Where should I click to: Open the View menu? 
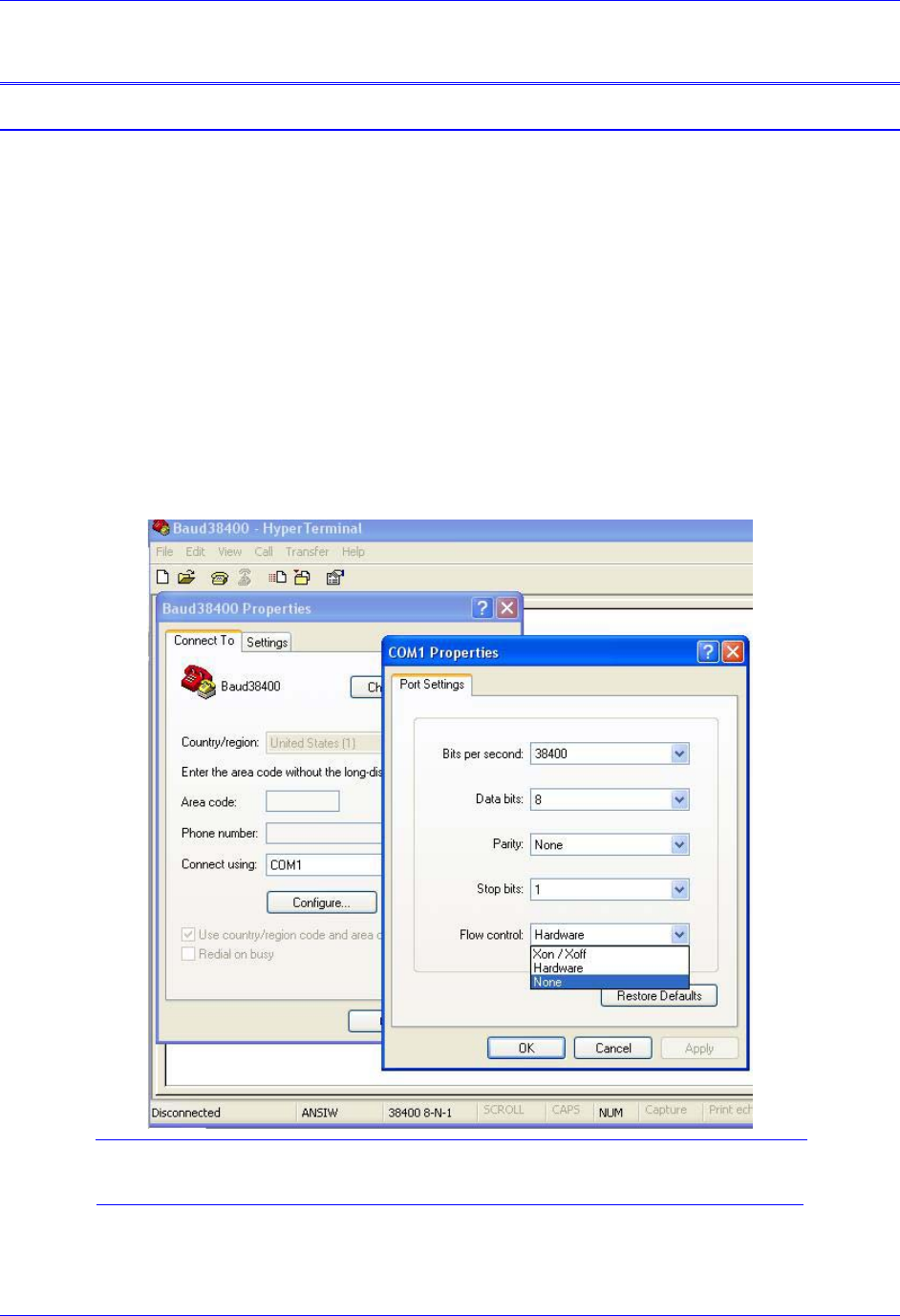[229, 551]
